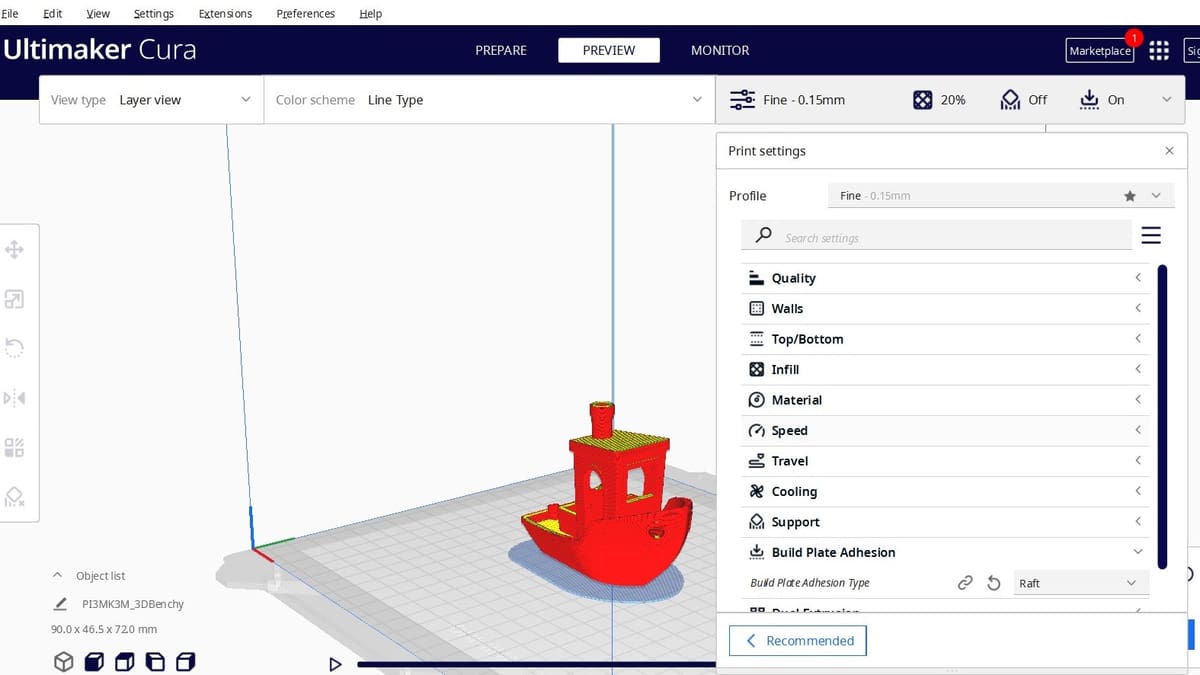
Task: Click the support icon showing Off
Action: point(1010,100)
